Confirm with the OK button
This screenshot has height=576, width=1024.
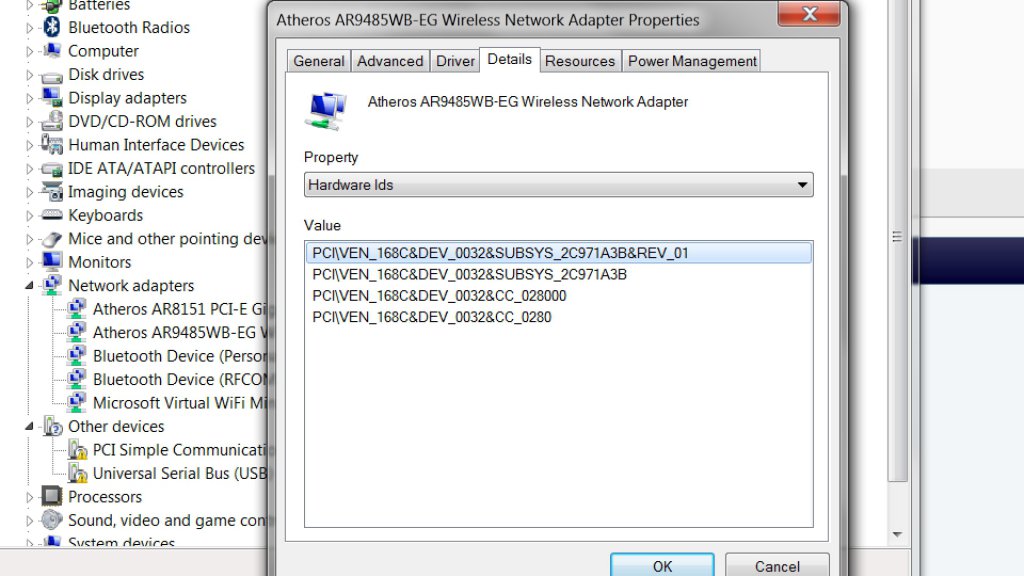pyautogui.click(x=662, y=566)
